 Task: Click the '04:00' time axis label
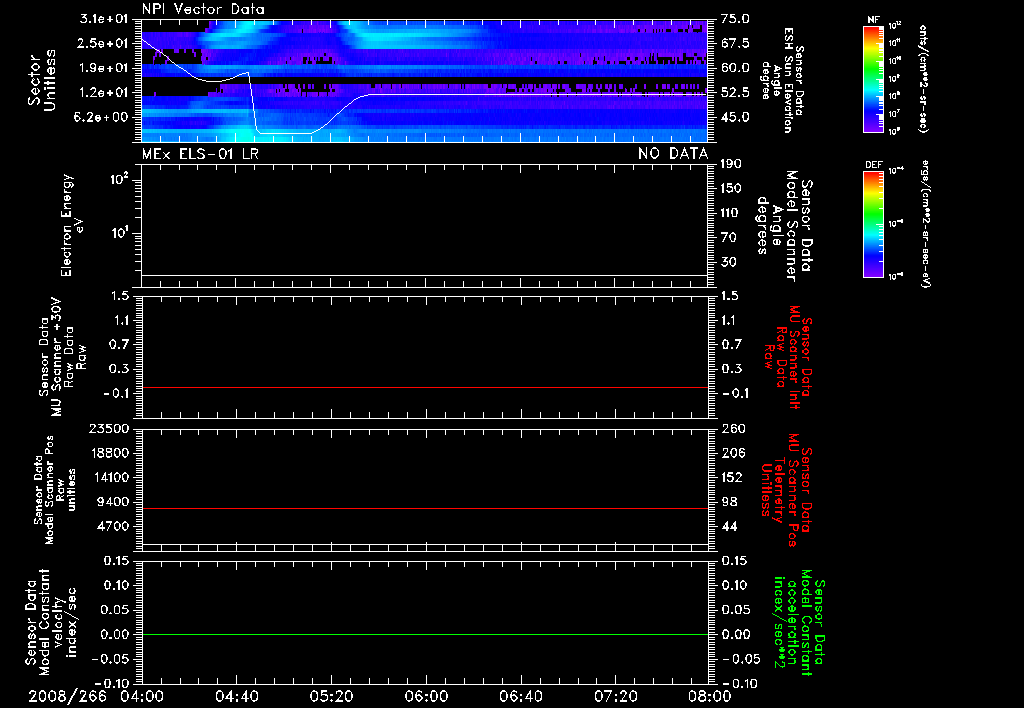142,696
